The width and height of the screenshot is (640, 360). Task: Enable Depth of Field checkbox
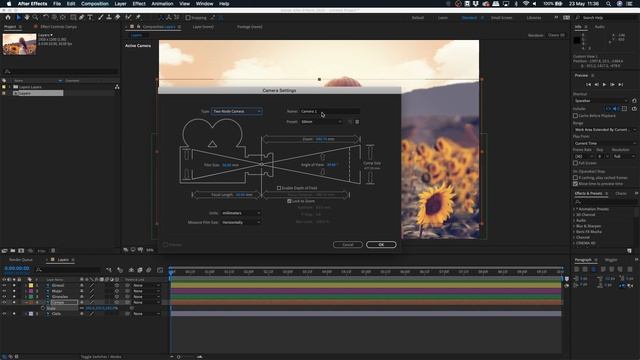pyautogui.click(x=279, y=188)
